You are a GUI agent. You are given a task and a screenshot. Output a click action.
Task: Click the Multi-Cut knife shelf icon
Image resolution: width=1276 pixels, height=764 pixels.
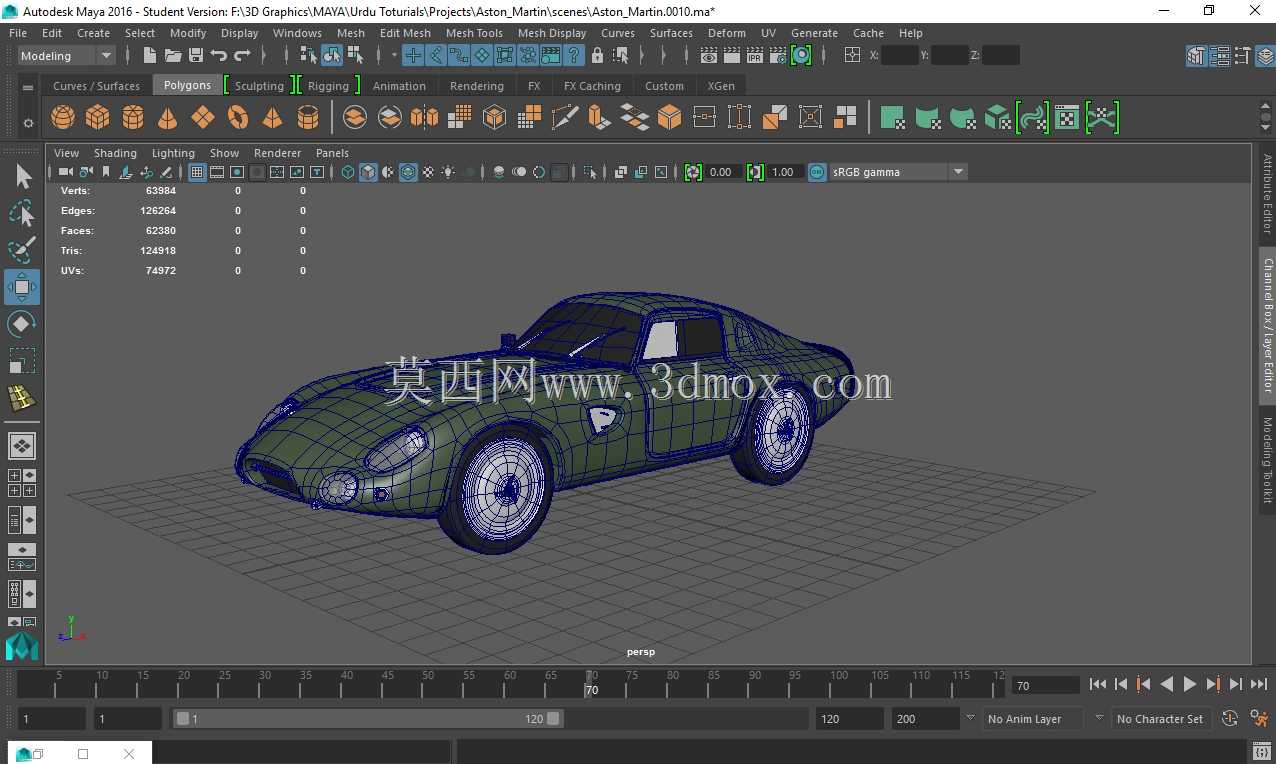[x=565, y=118]
